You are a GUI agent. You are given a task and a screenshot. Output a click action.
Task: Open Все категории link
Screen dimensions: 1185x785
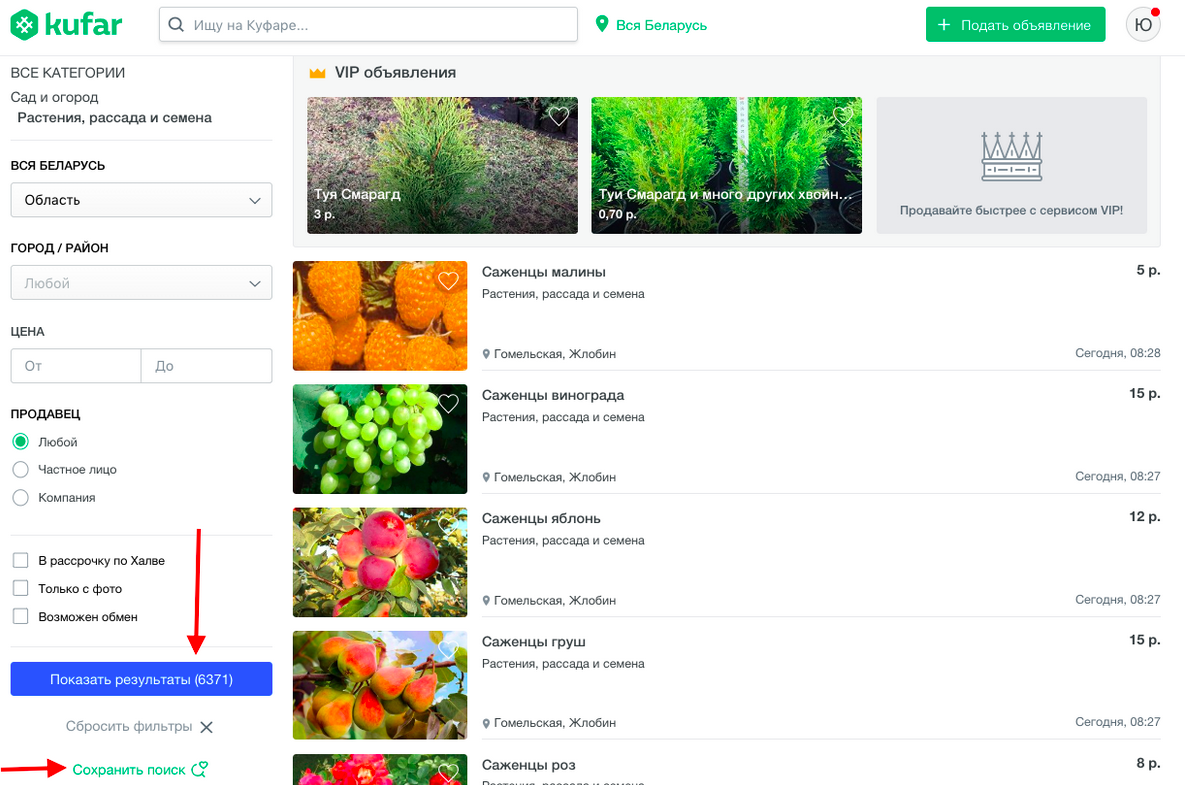[x=68, y=73]
